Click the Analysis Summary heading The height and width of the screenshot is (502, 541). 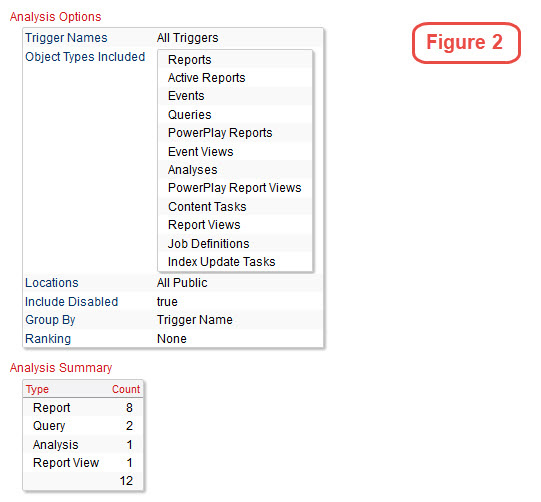61,368
